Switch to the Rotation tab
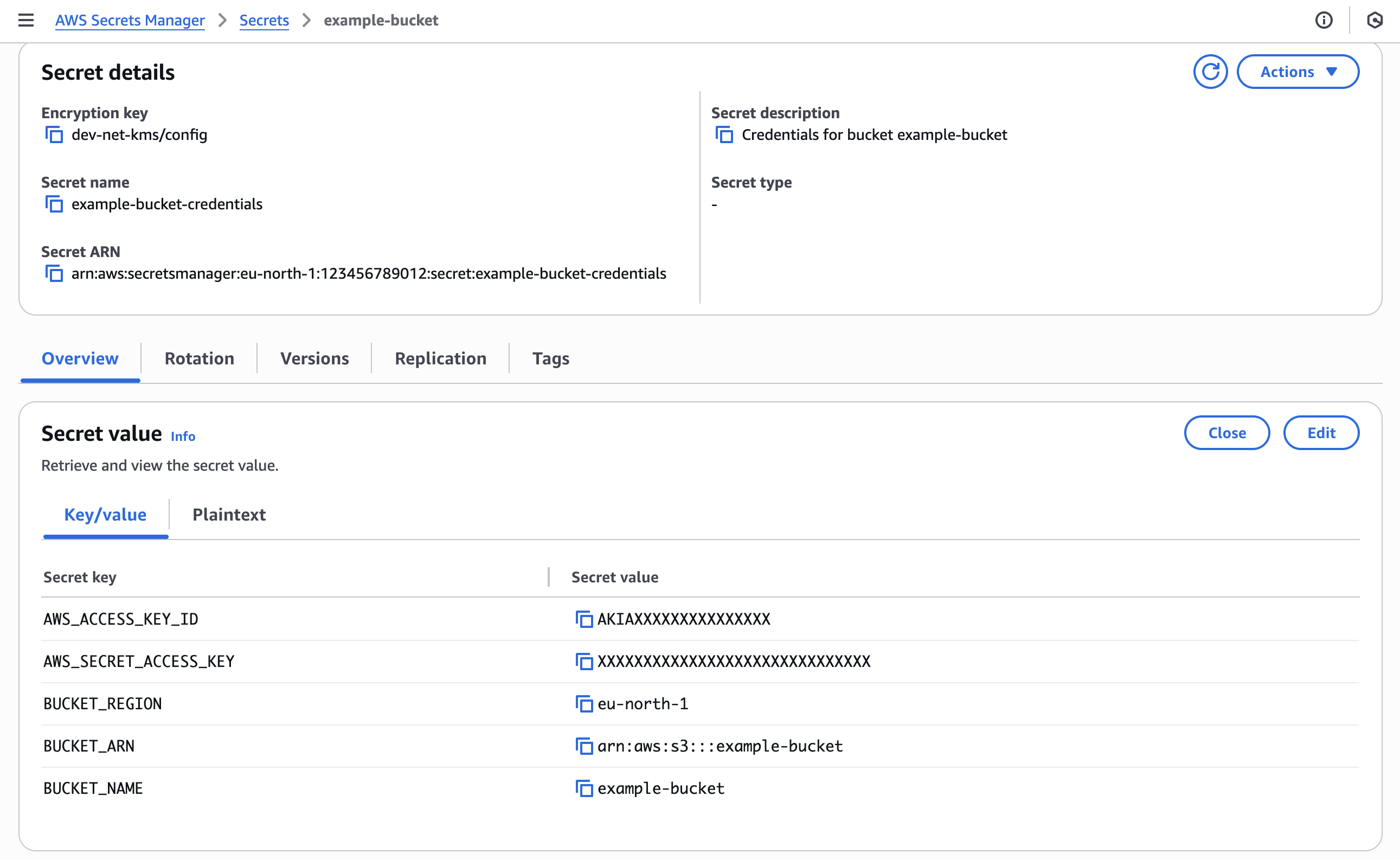 (199, 358)
